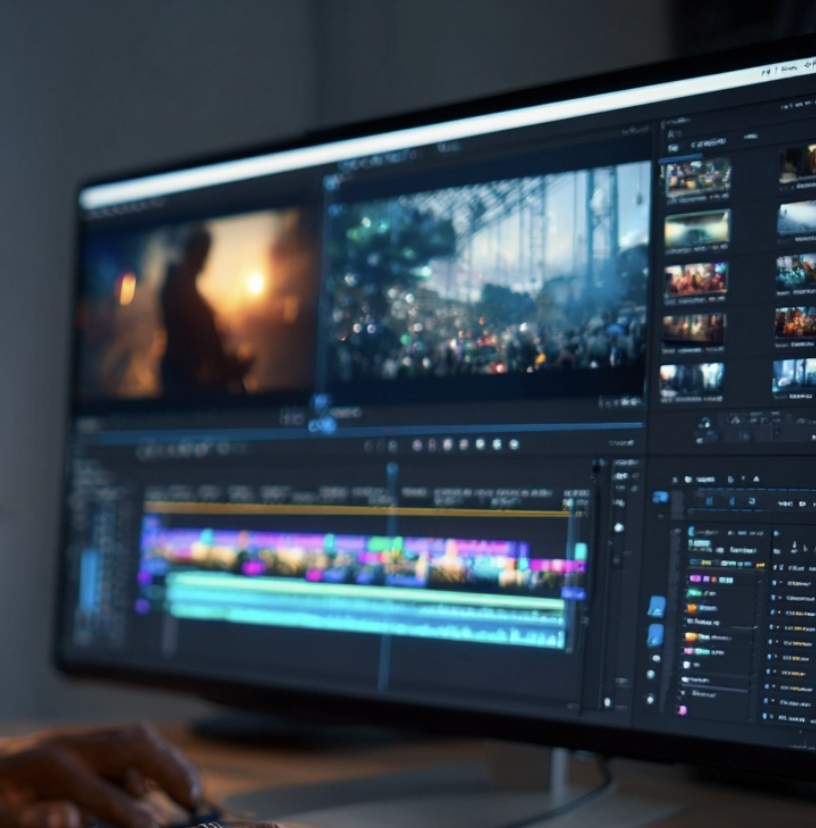Click the source monitor preview with sunset silhouette
The image size is (816, 828).
pos(198,302)
